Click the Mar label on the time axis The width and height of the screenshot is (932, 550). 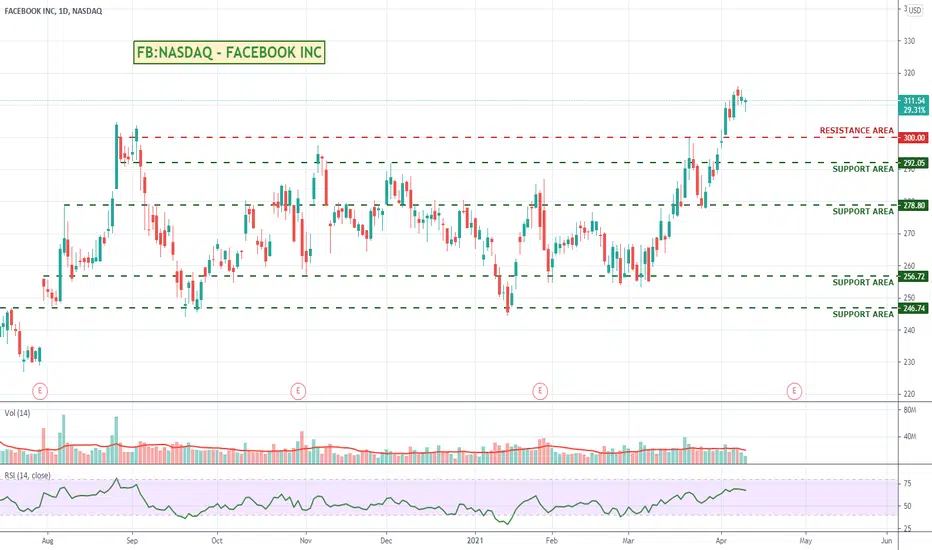tap(628, 540)
